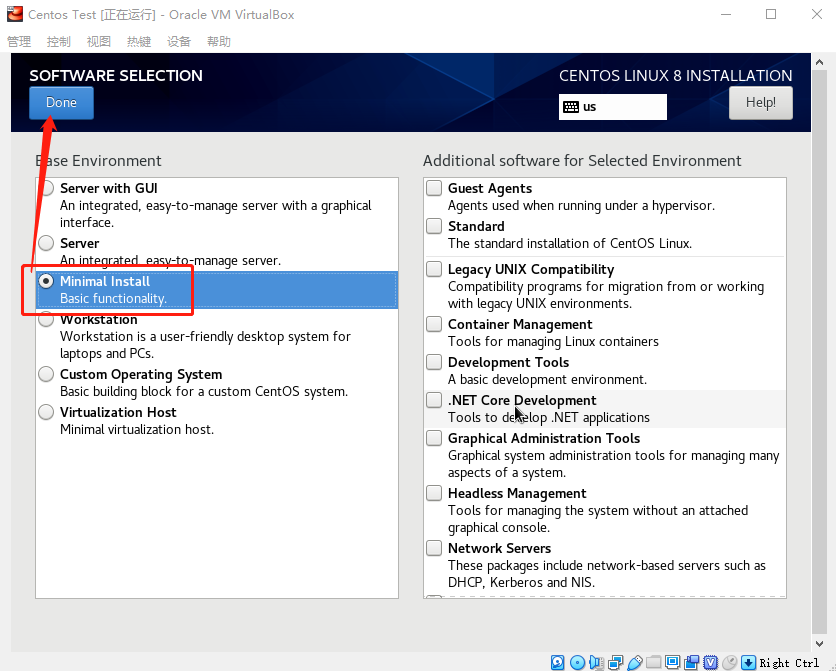Maximize the VirtualBox window
This screenshot has width=836, height=671.
(771, 14)
